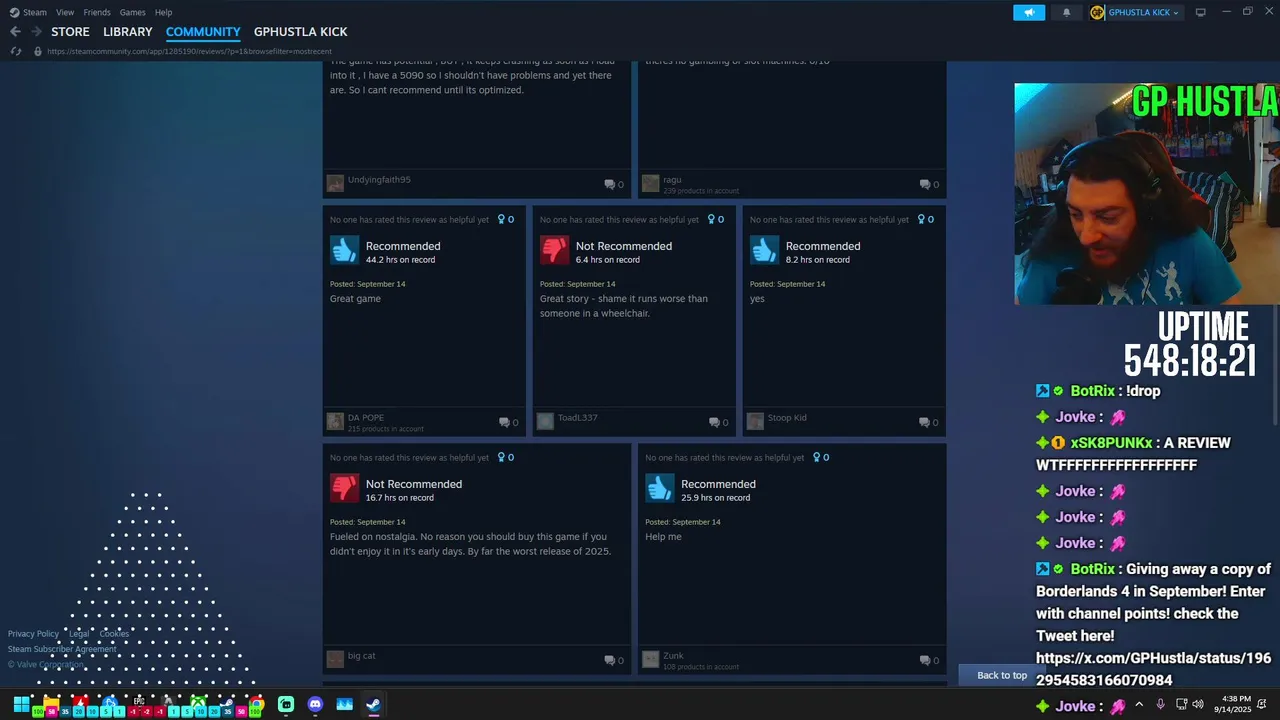This screenshot has width=1280, height=720.
Task: Open comments on Undyingfaith95's review
Action: [614, 184]
